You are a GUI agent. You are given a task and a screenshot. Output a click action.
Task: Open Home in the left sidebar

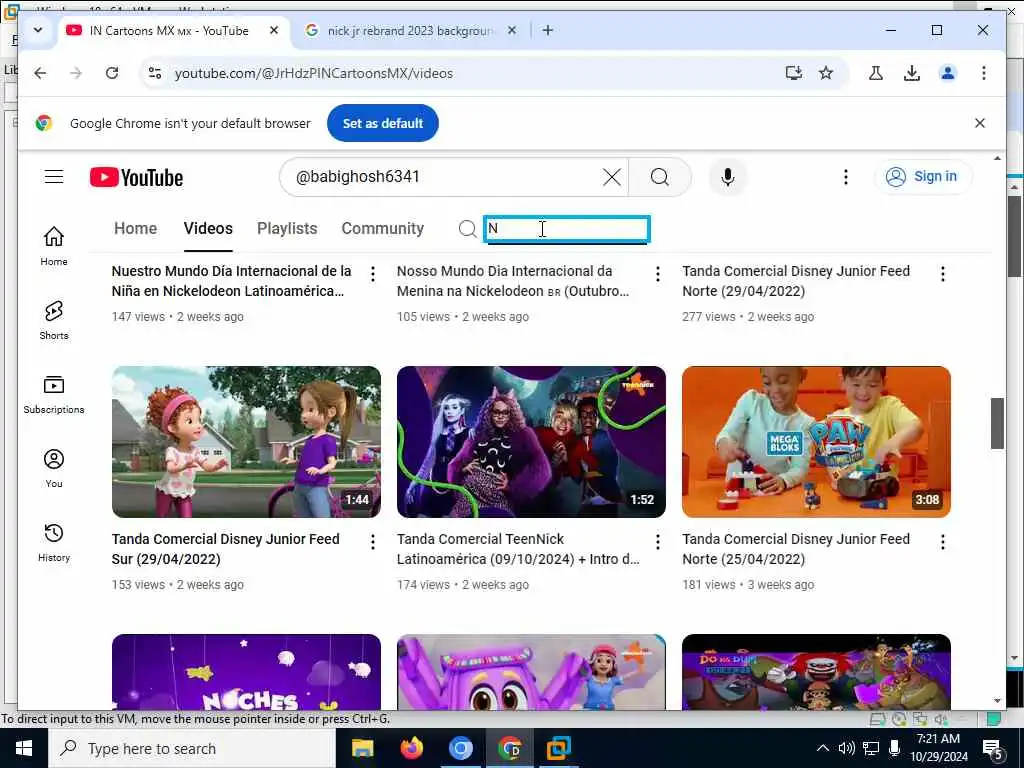point(54,246)
